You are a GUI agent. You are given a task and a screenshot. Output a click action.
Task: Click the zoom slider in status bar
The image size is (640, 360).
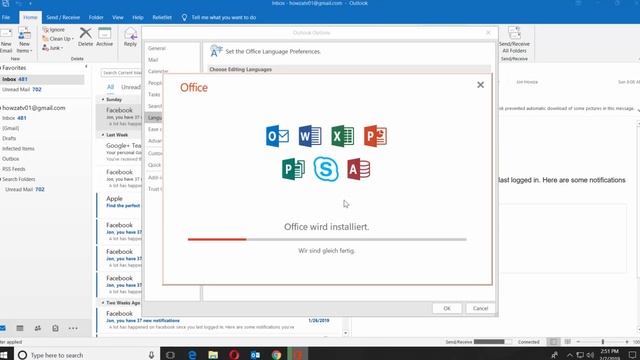click(x=603, y=342)
